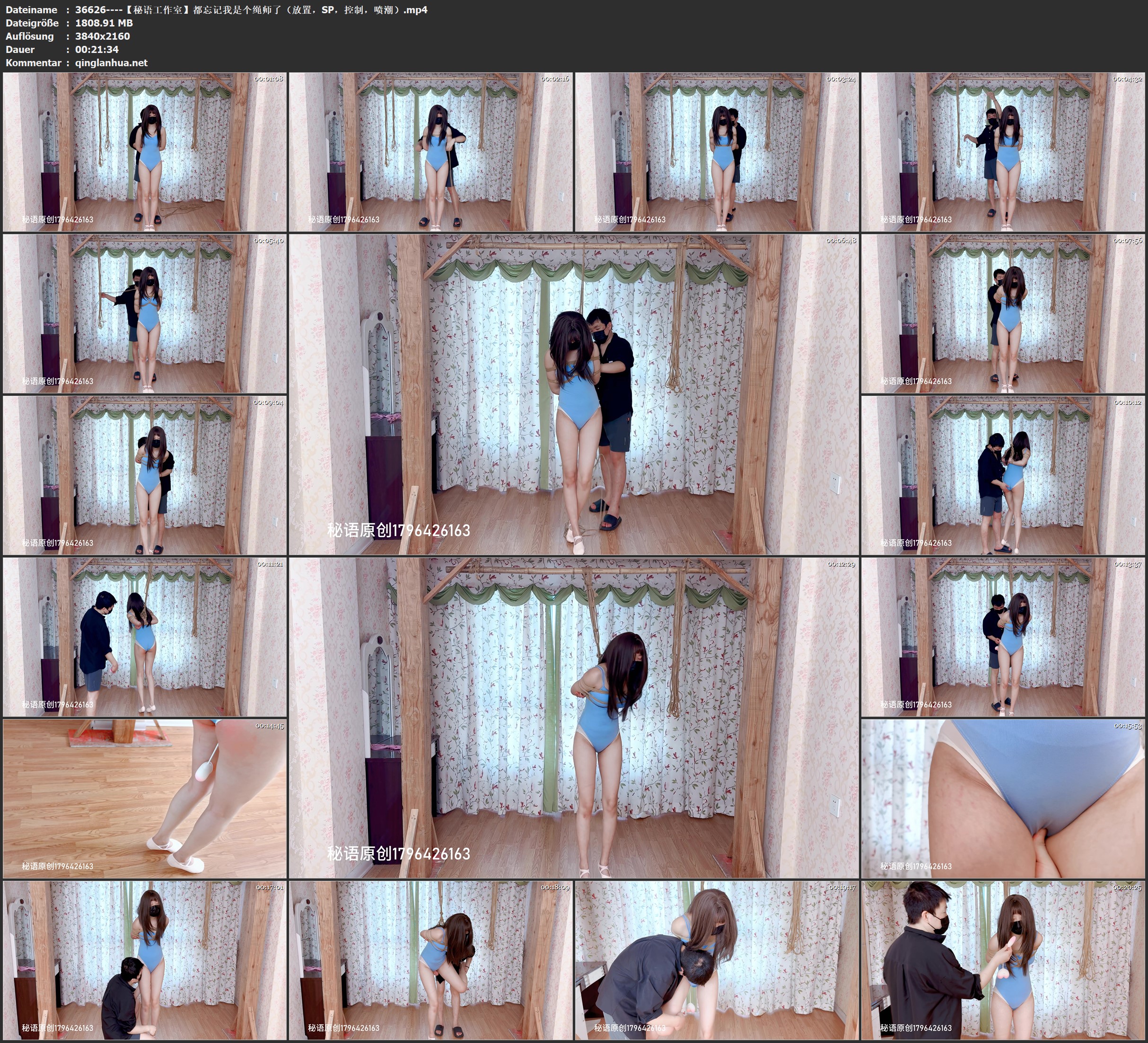The image size is (1148, 1043).
Task: Click the large frame at 00:12:29
Action: [x=573, y=717]
